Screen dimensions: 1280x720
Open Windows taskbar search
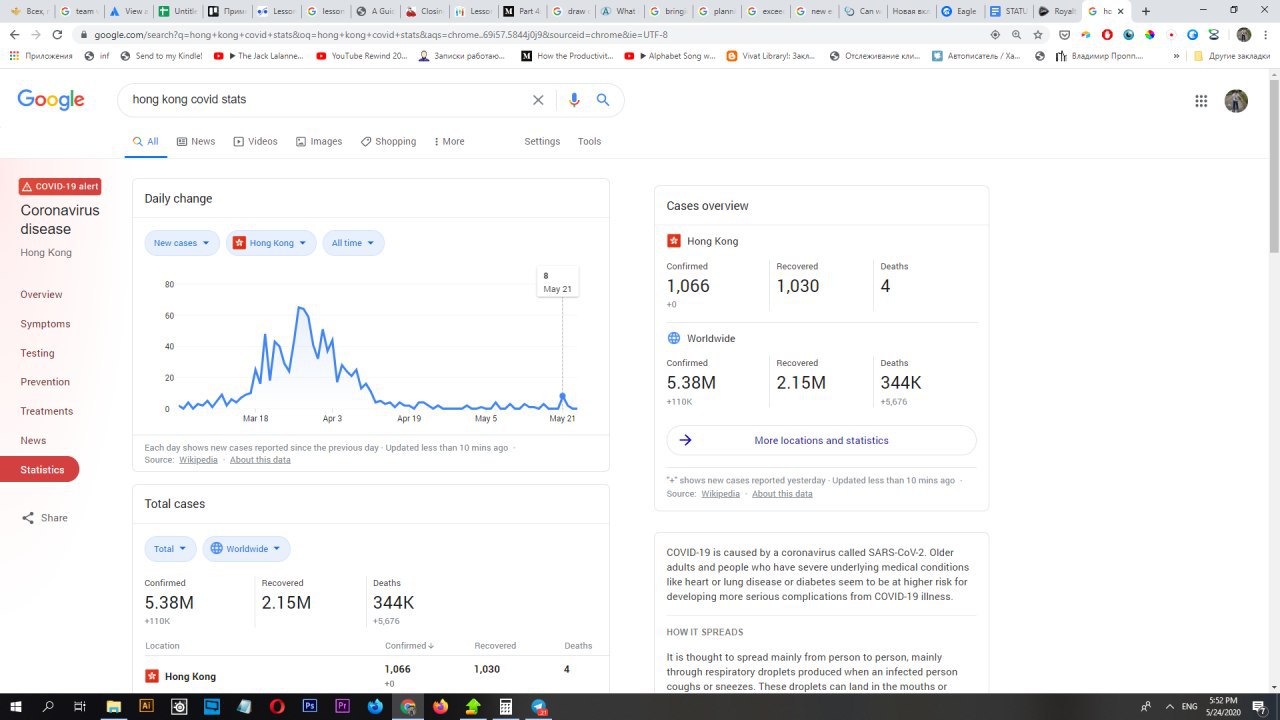tap(48, 706)
